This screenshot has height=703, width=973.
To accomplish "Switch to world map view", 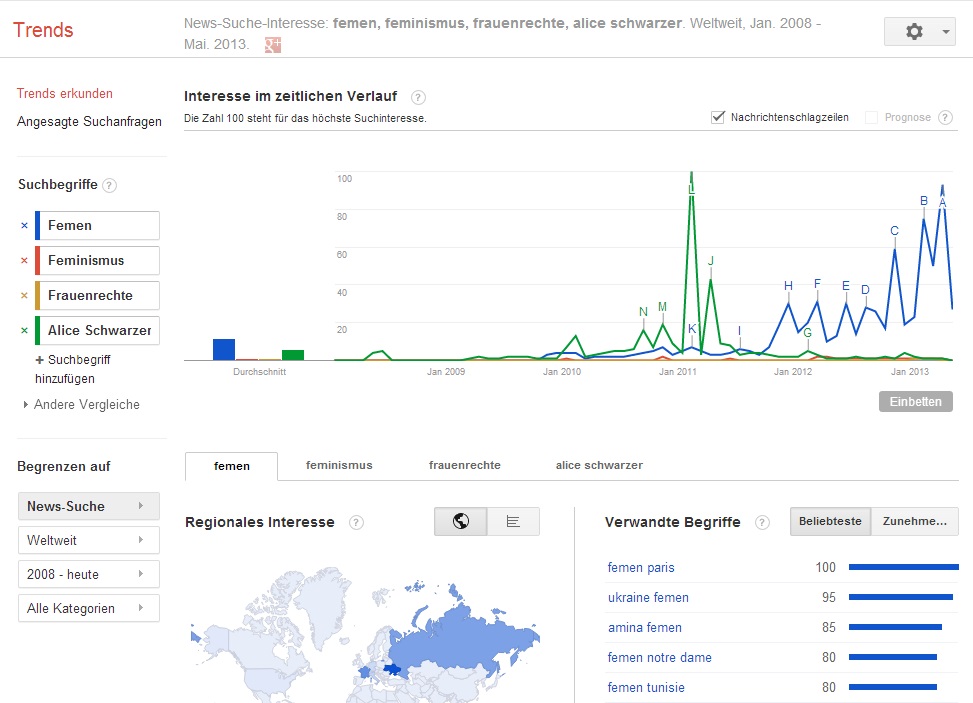I will tap(460, 521).
